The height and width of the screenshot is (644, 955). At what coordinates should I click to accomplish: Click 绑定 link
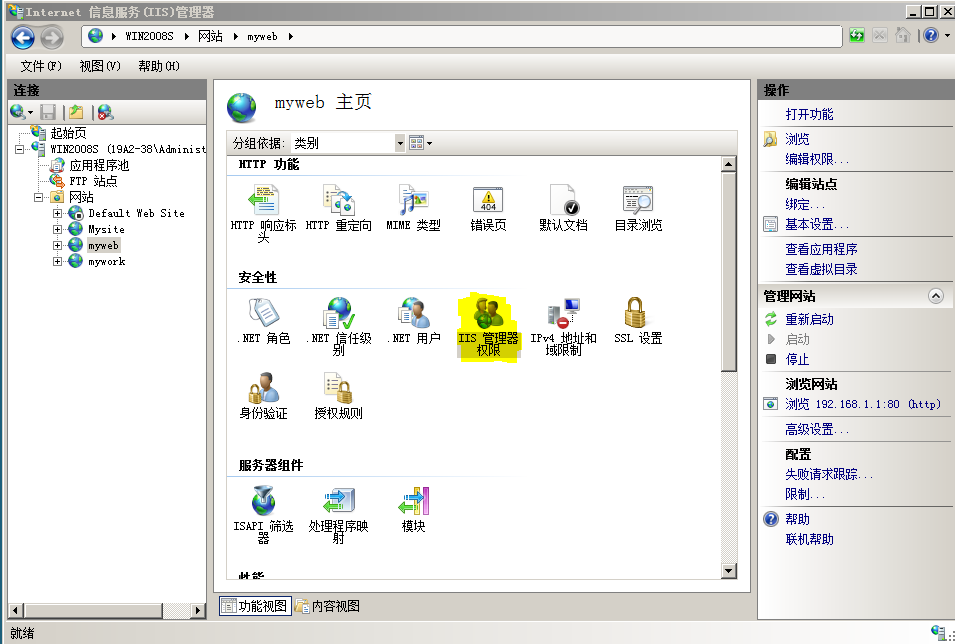point(805,204)
